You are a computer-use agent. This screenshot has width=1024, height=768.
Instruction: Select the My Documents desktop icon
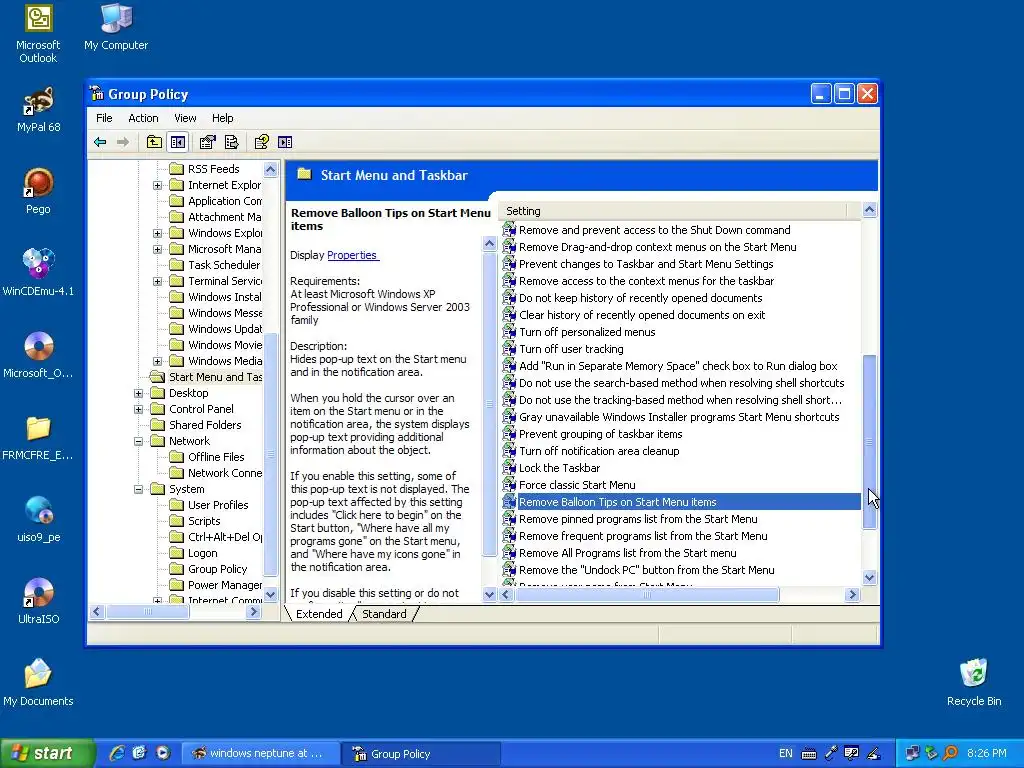pyautogui.click(x=38, y=682)
